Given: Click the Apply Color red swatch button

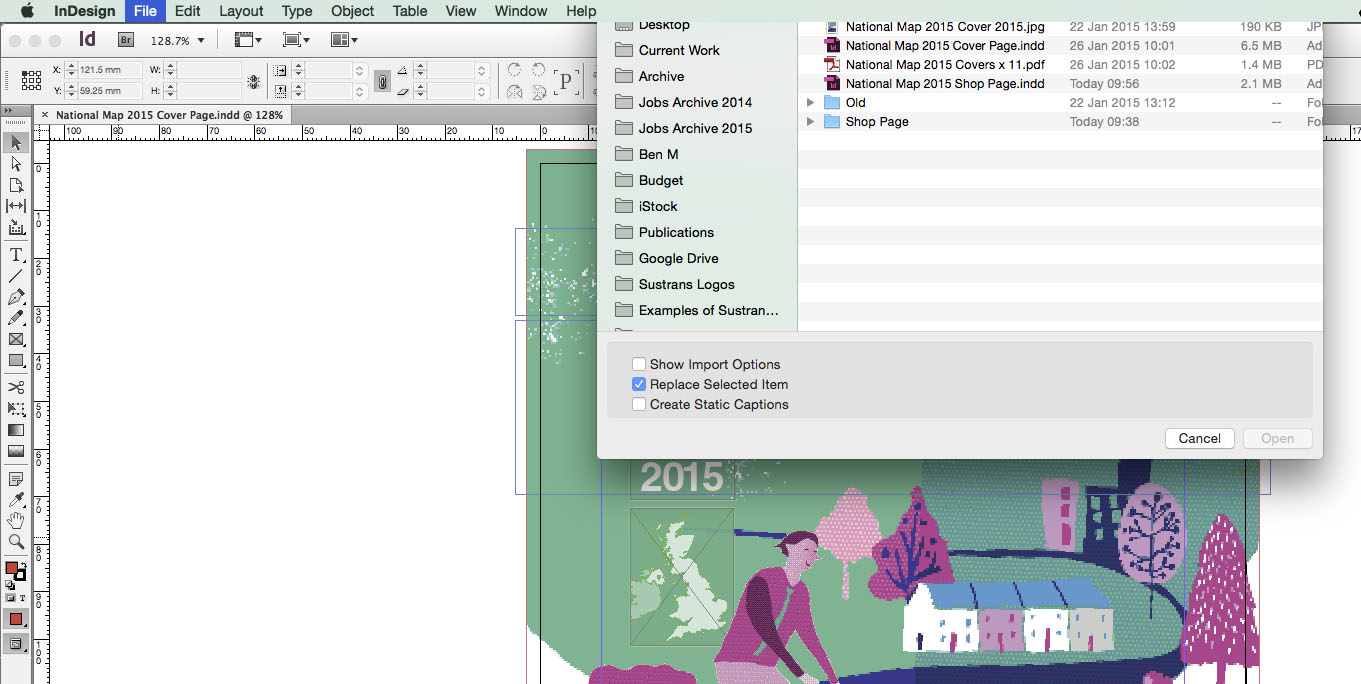Looking at the screenshot, I should [x=16, y=619].
